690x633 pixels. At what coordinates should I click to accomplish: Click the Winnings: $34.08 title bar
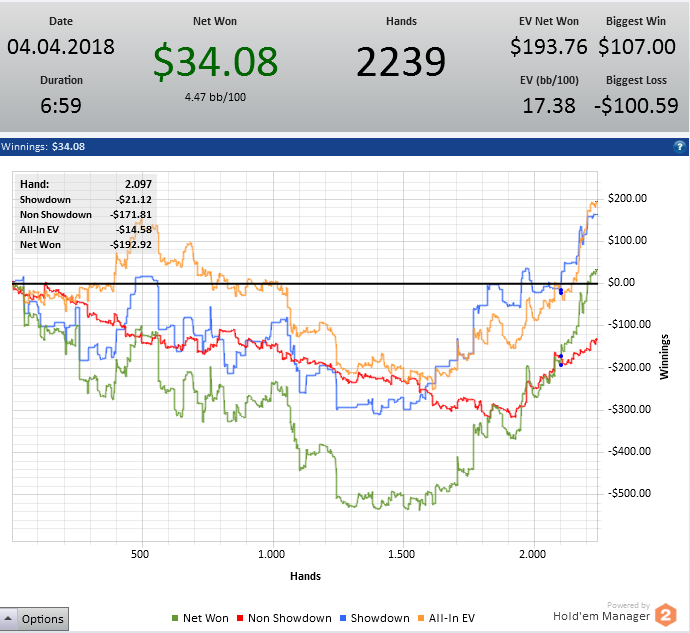344,147
